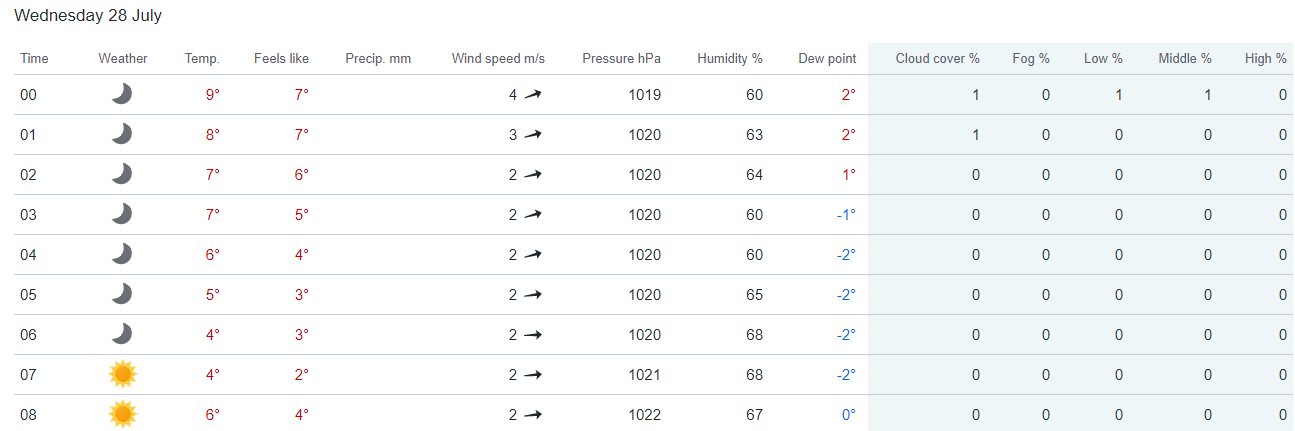Select the Humidity % header
Image resolution: width=1295 pixels, height=431 pixels.
pos(730,59)
